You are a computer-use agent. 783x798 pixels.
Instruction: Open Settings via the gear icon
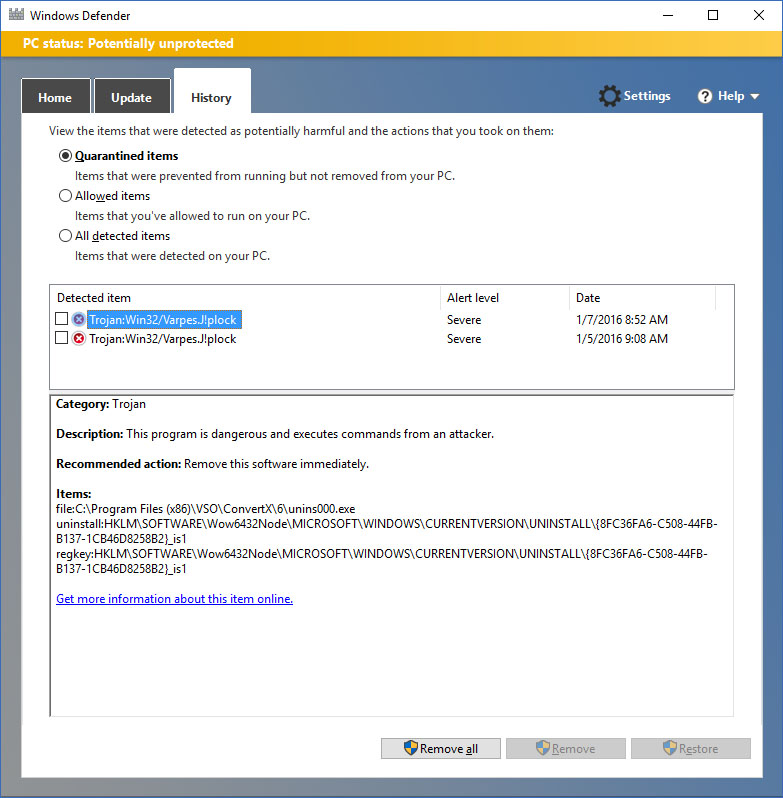click(609, 96)
